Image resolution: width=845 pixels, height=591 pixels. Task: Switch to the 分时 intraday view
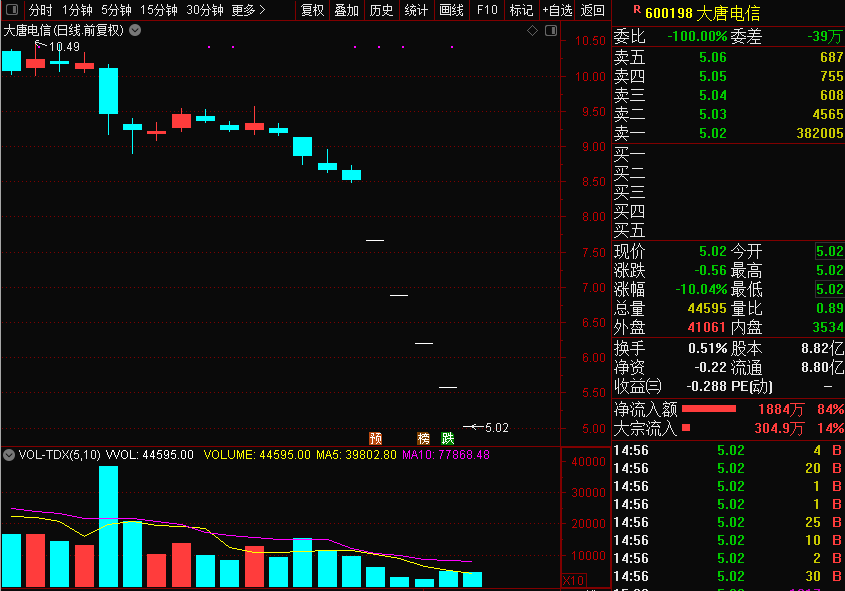pyautogui.click(x=40, y=10)
